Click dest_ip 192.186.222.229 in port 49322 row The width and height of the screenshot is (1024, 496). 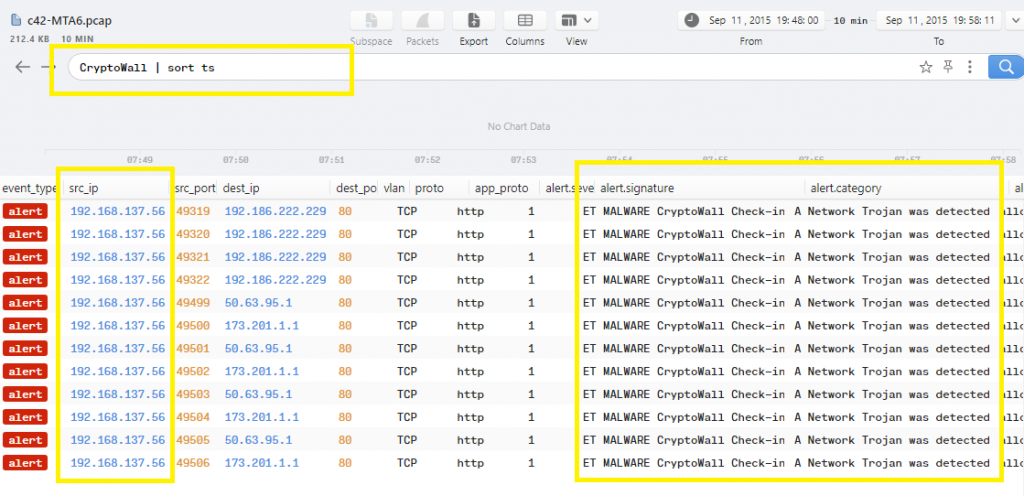tap(276, 280)
